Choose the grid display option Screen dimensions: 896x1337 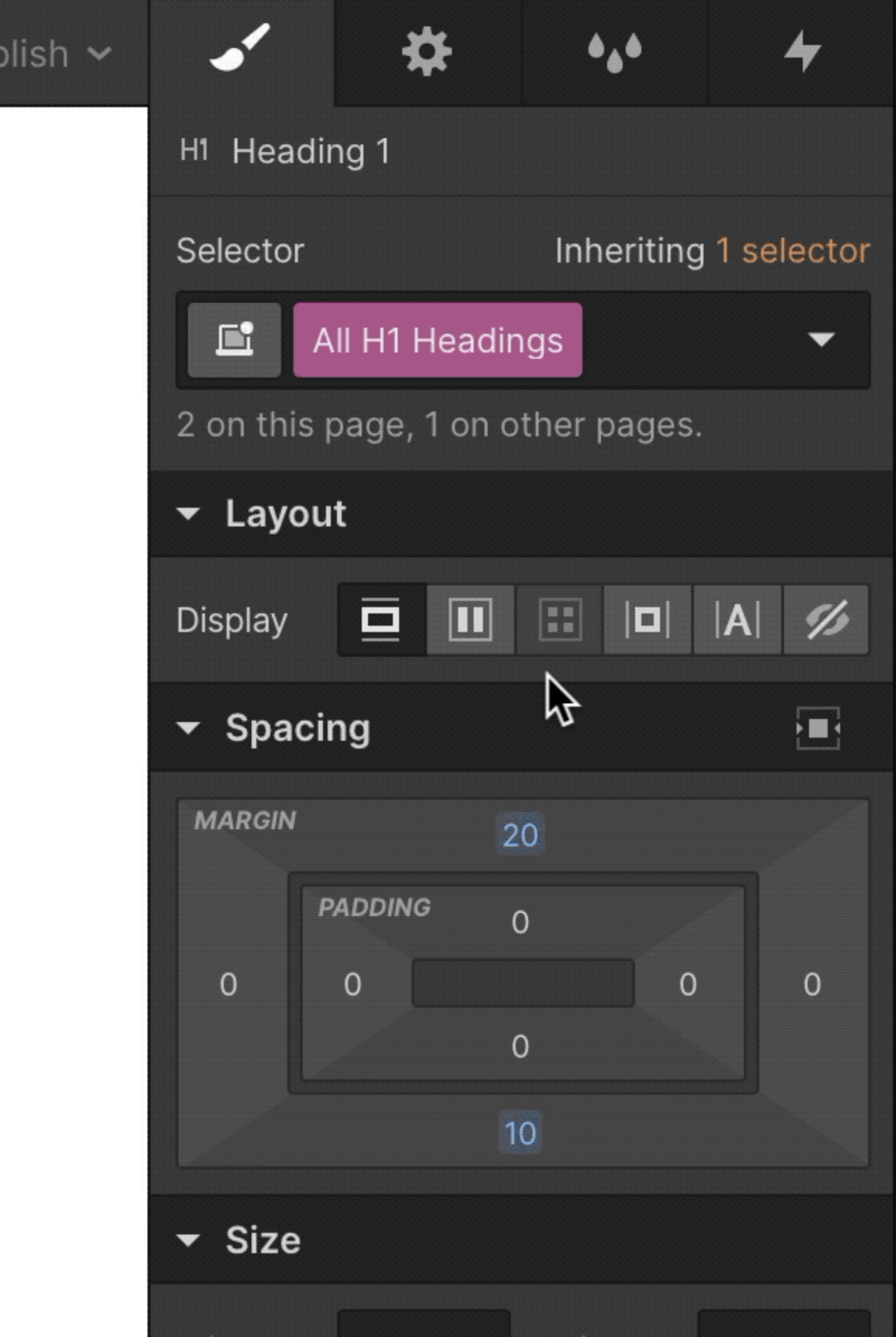tap(558, 620)
